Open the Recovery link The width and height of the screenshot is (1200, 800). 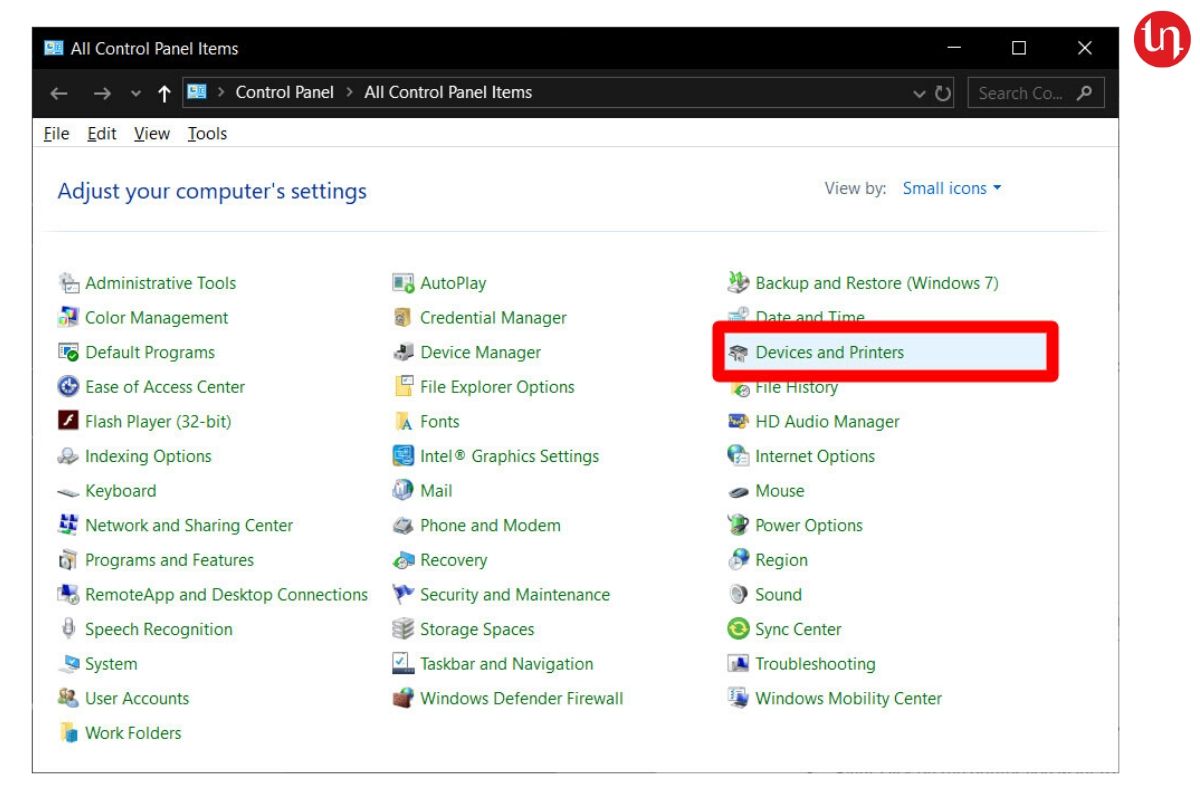click(454, 560)
